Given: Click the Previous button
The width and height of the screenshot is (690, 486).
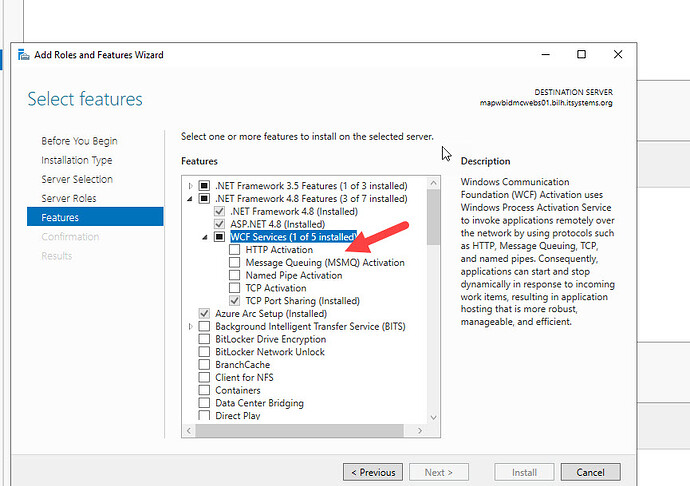Looking at the screenshot, I should 373,472.
